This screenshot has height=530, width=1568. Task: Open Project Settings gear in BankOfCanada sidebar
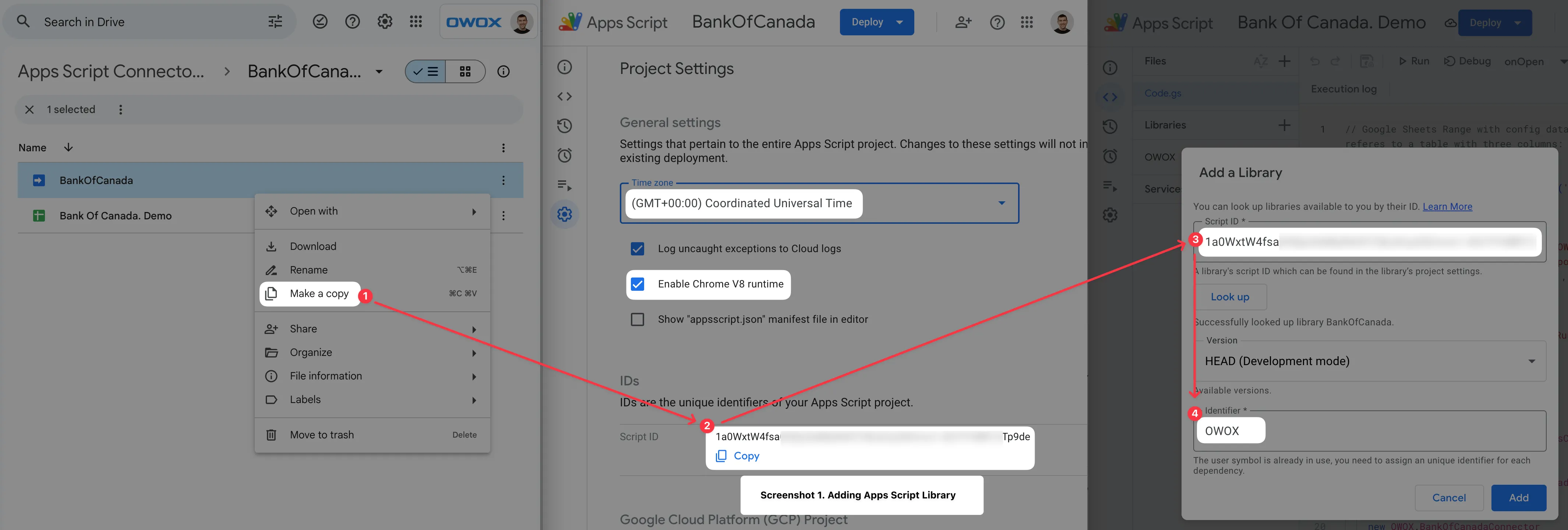(x=564, y=214)
